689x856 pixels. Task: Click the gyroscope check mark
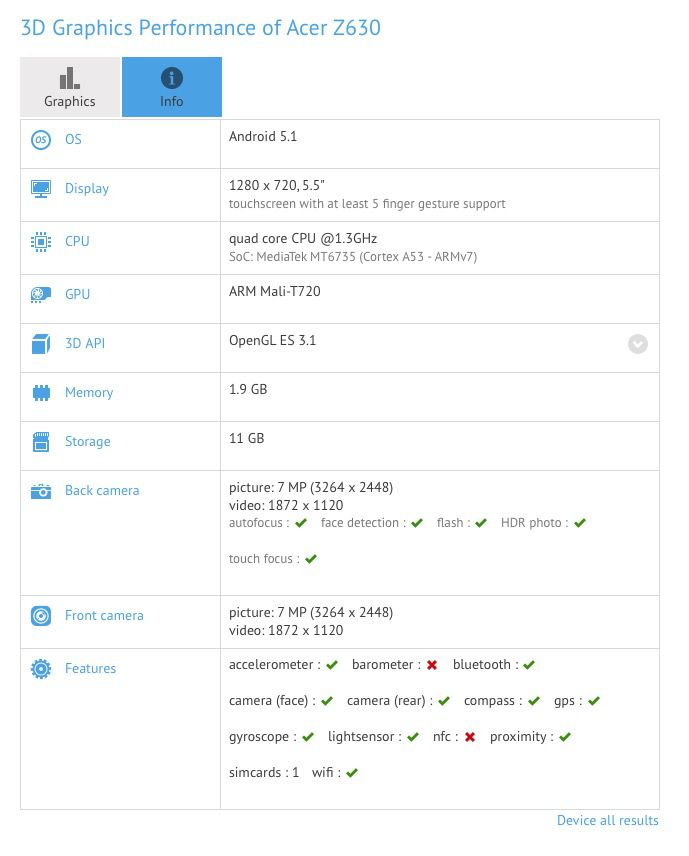(x=308, y=737)
